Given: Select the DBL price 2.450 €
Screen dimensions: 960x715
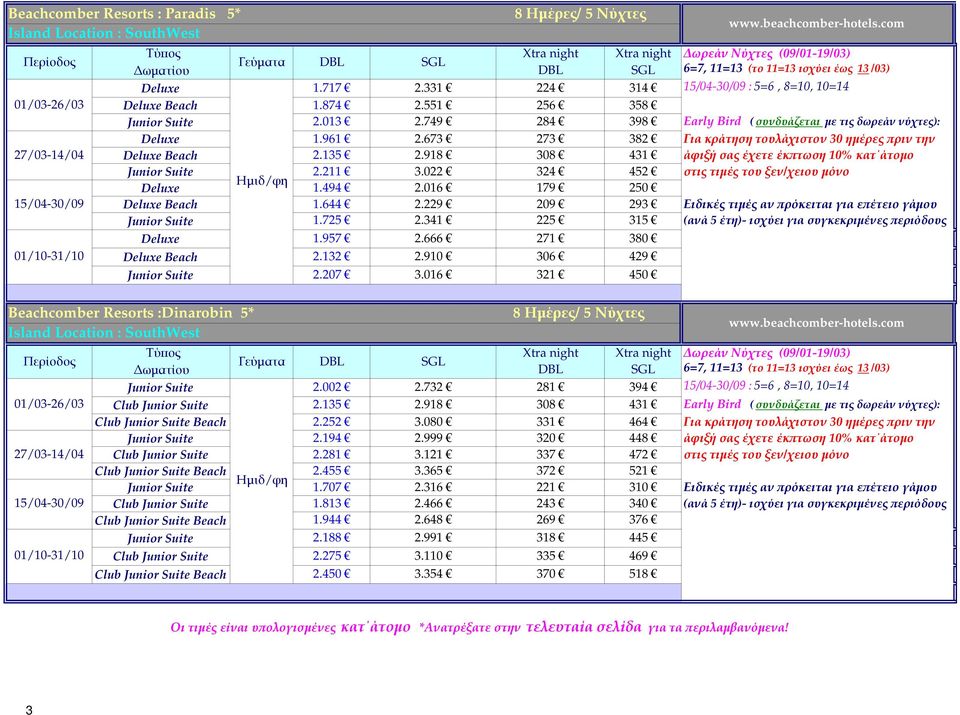Looking at the screenshot, I should (x=331, y=574).
